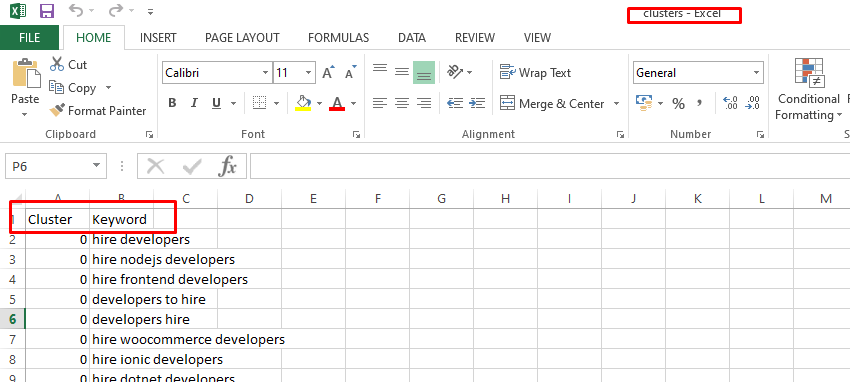Switch to the PAGE LAYOUT tab
850x382 pixels.
point(242,37)
